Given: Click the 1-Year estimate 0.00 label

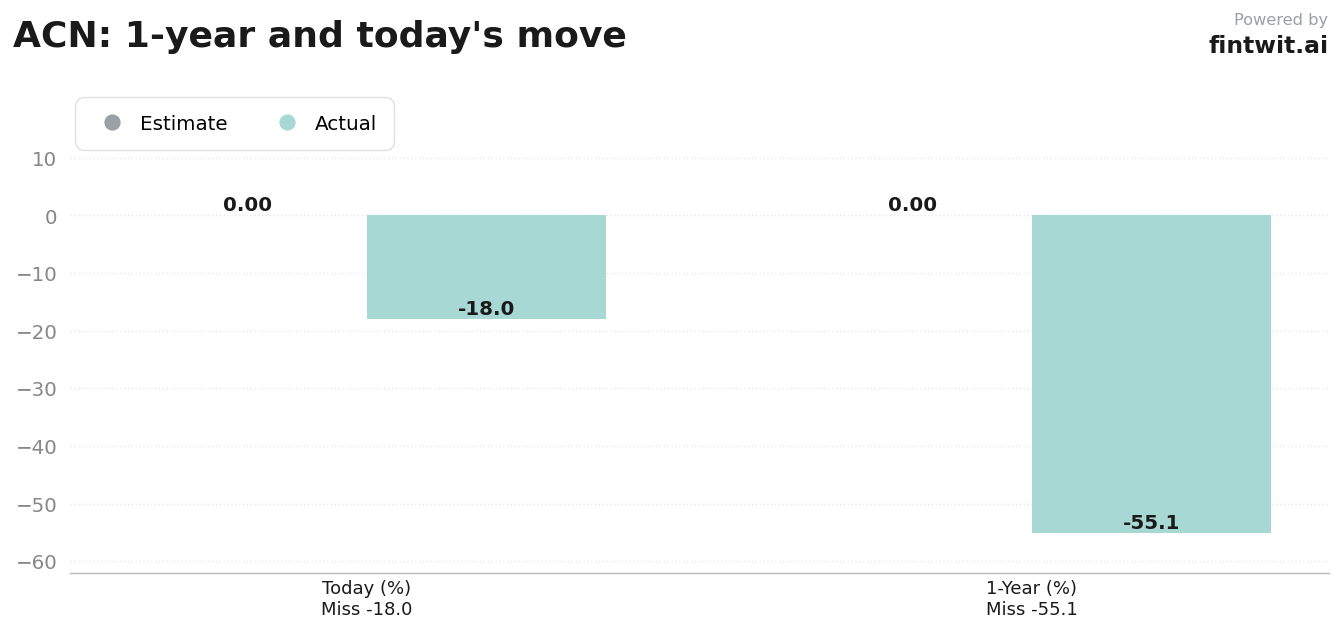Looking at the screenshot, I should click(912, 205).
